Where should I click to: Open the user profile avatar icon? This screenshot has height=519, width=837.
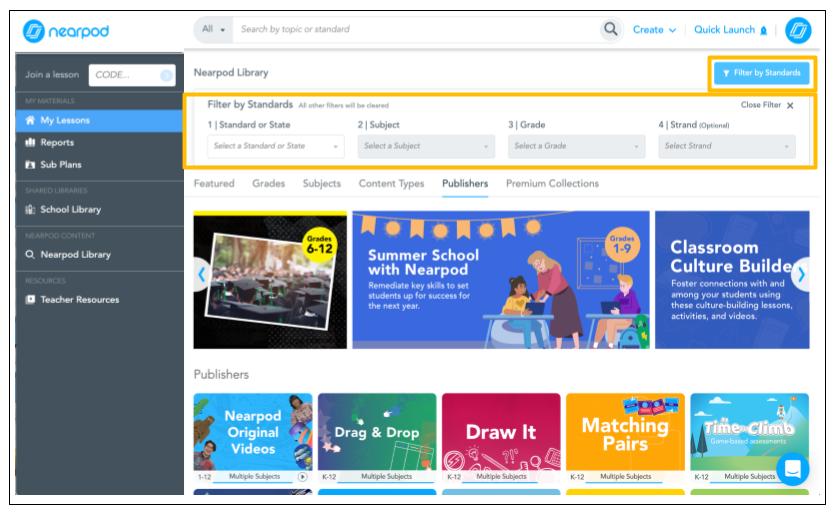click(x=798, y=30)
